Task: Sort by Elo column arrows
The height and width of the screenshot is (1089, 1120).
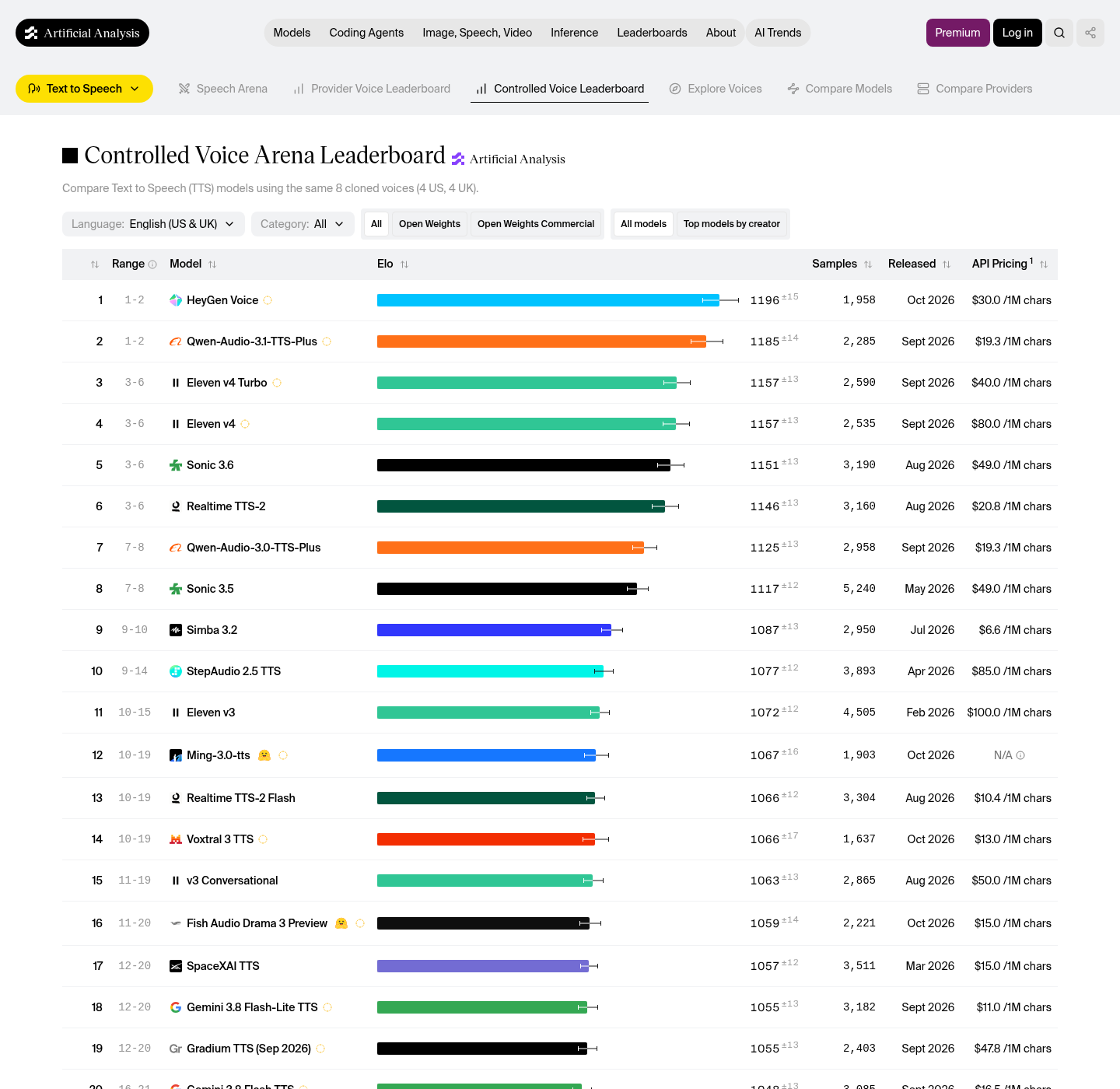Action: (404, 264)
